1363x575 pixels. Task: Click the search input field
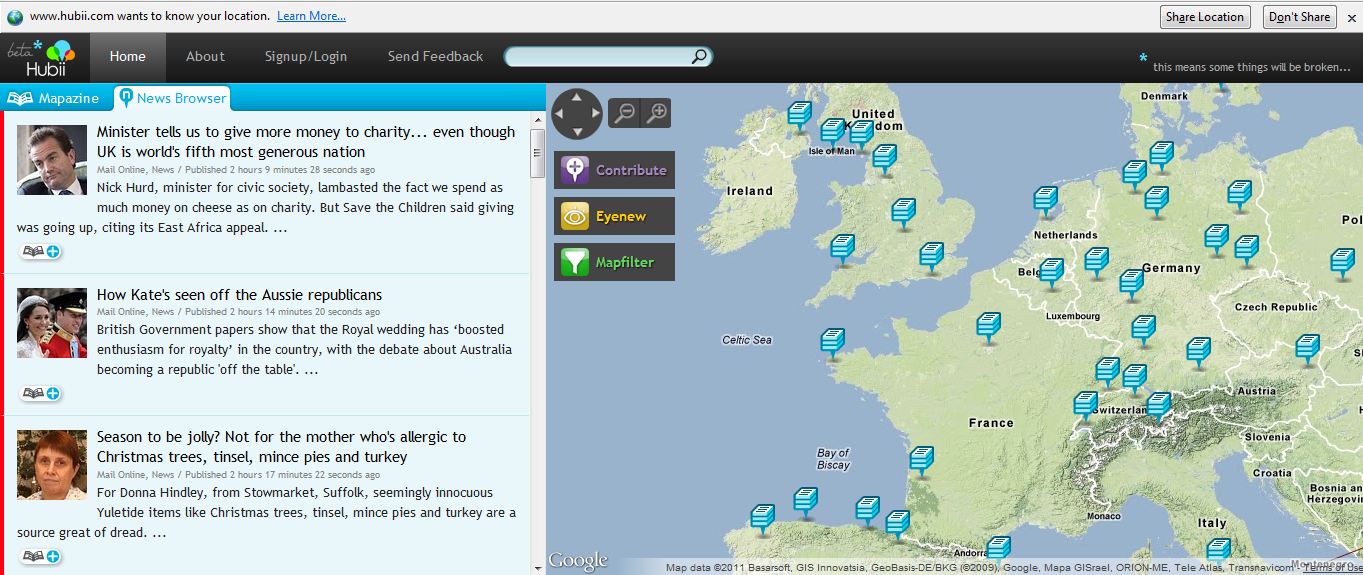coord(598,57)
